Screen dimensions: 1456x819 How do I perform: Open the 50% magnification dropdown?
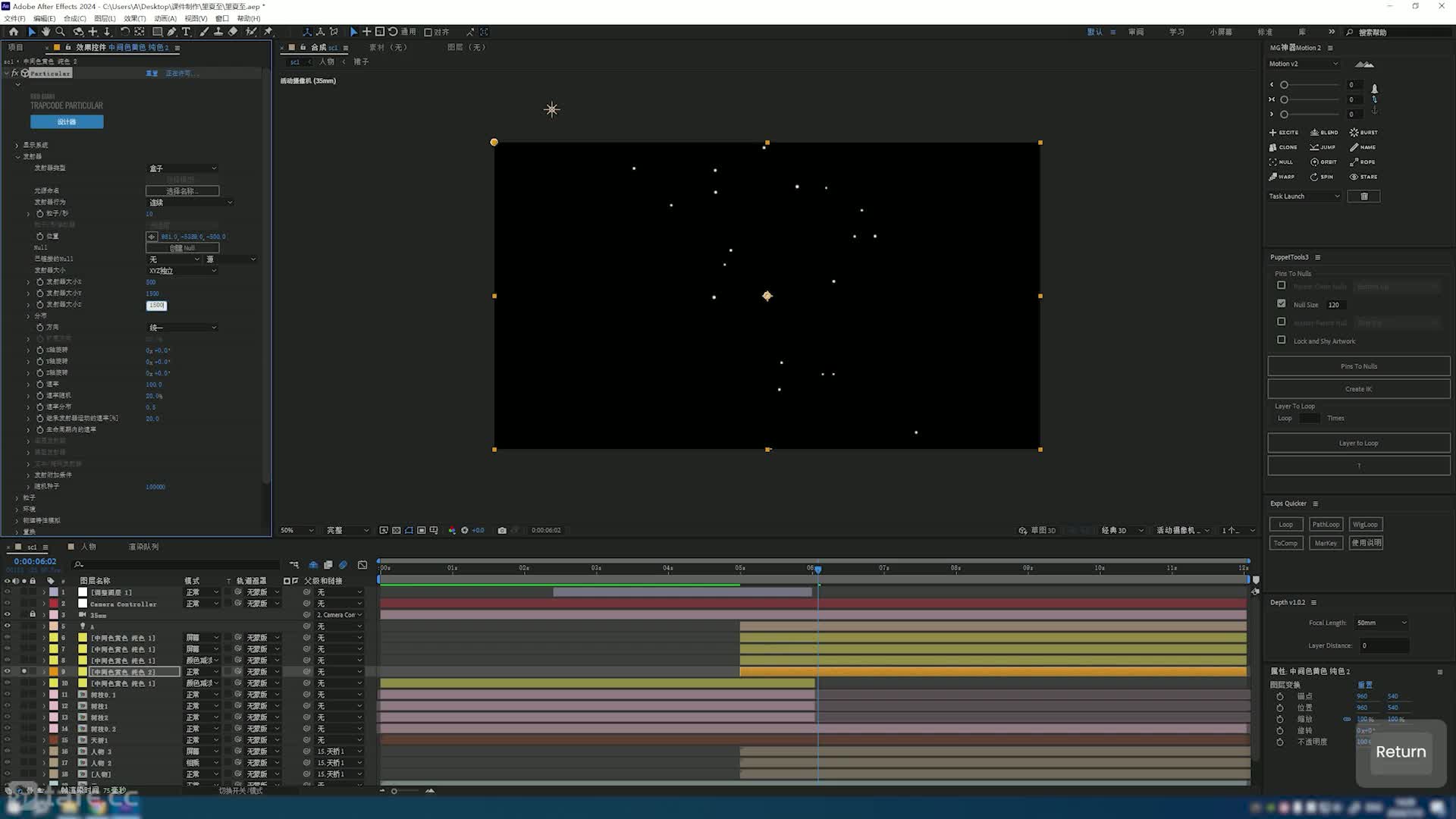click(x=297, y=531)
